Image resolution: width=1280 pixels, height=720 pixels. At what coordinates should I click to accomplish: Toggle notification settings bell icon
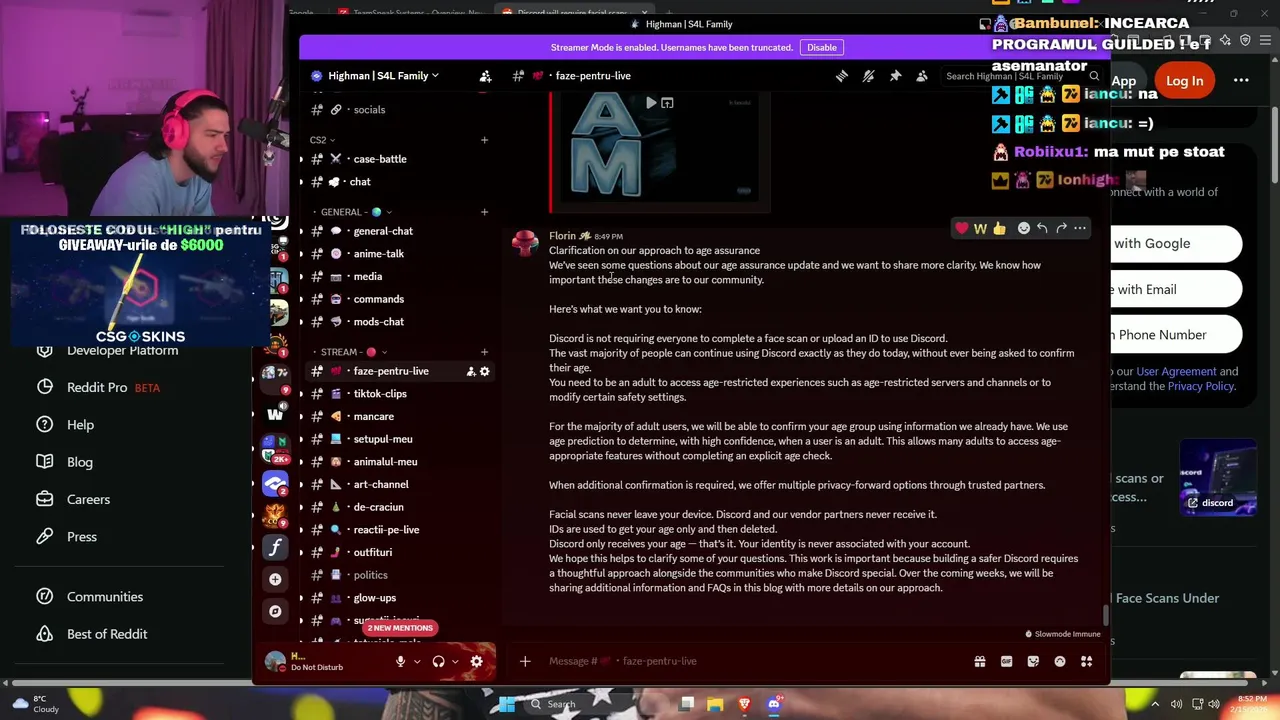click(x=868, y=76)
